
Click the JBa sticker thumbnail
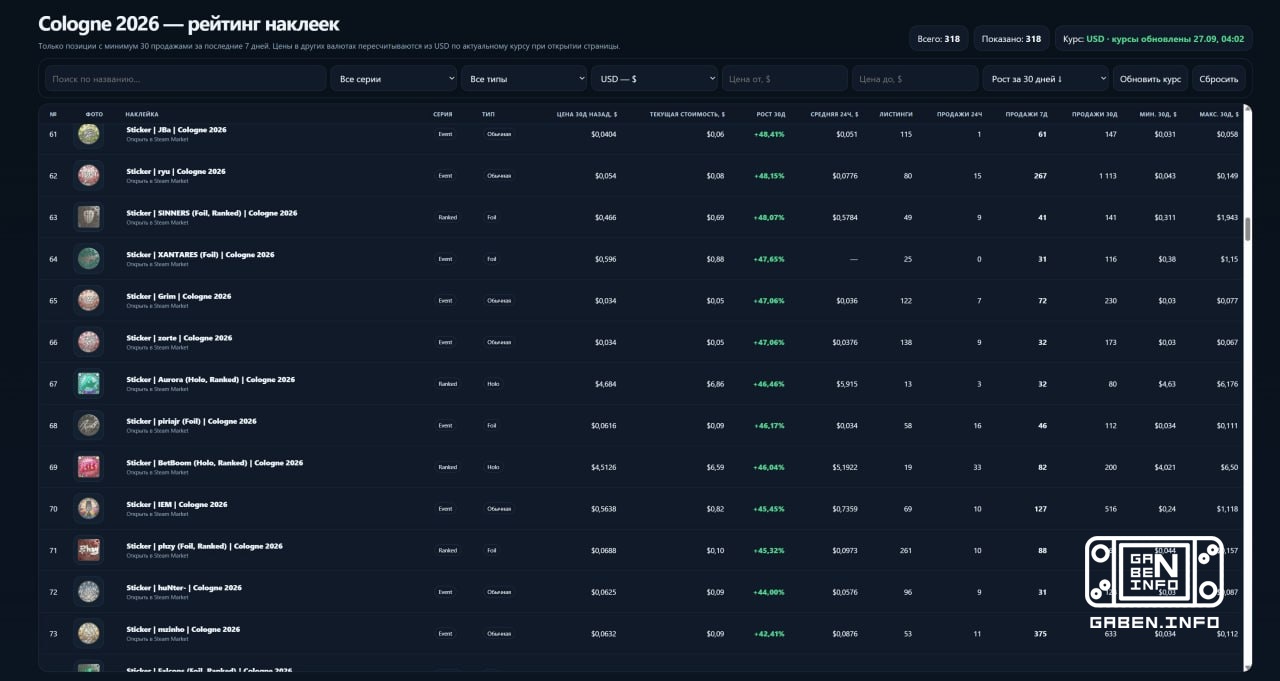tap(89, 134)
